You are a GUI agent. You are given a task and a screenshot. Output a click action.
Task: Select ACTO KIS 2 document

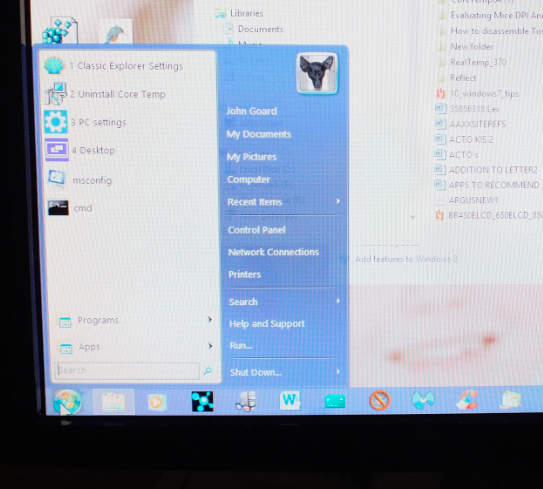coord(471,140)
